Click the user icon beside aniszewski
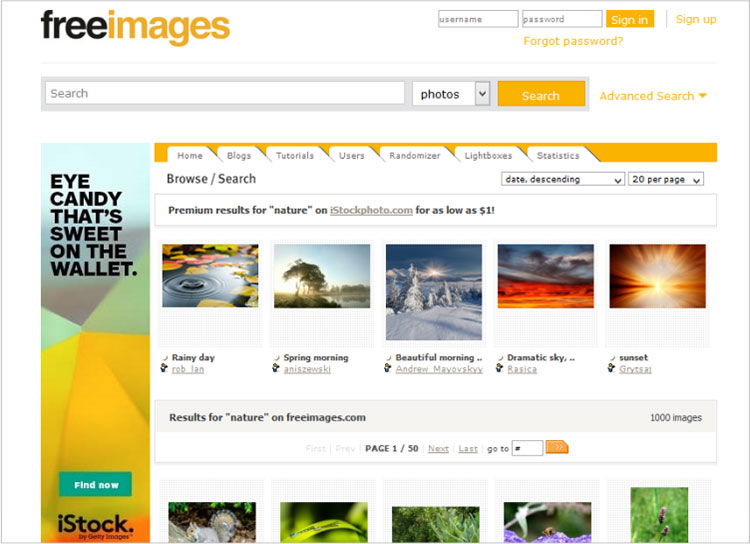Image resolution: width=750 pixels, height=544 pixels. pos(276,369)
